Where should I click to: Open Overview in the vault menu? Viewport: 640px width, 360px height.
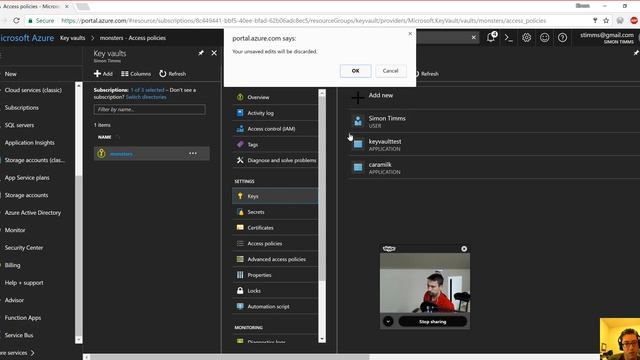coord(275,97)
